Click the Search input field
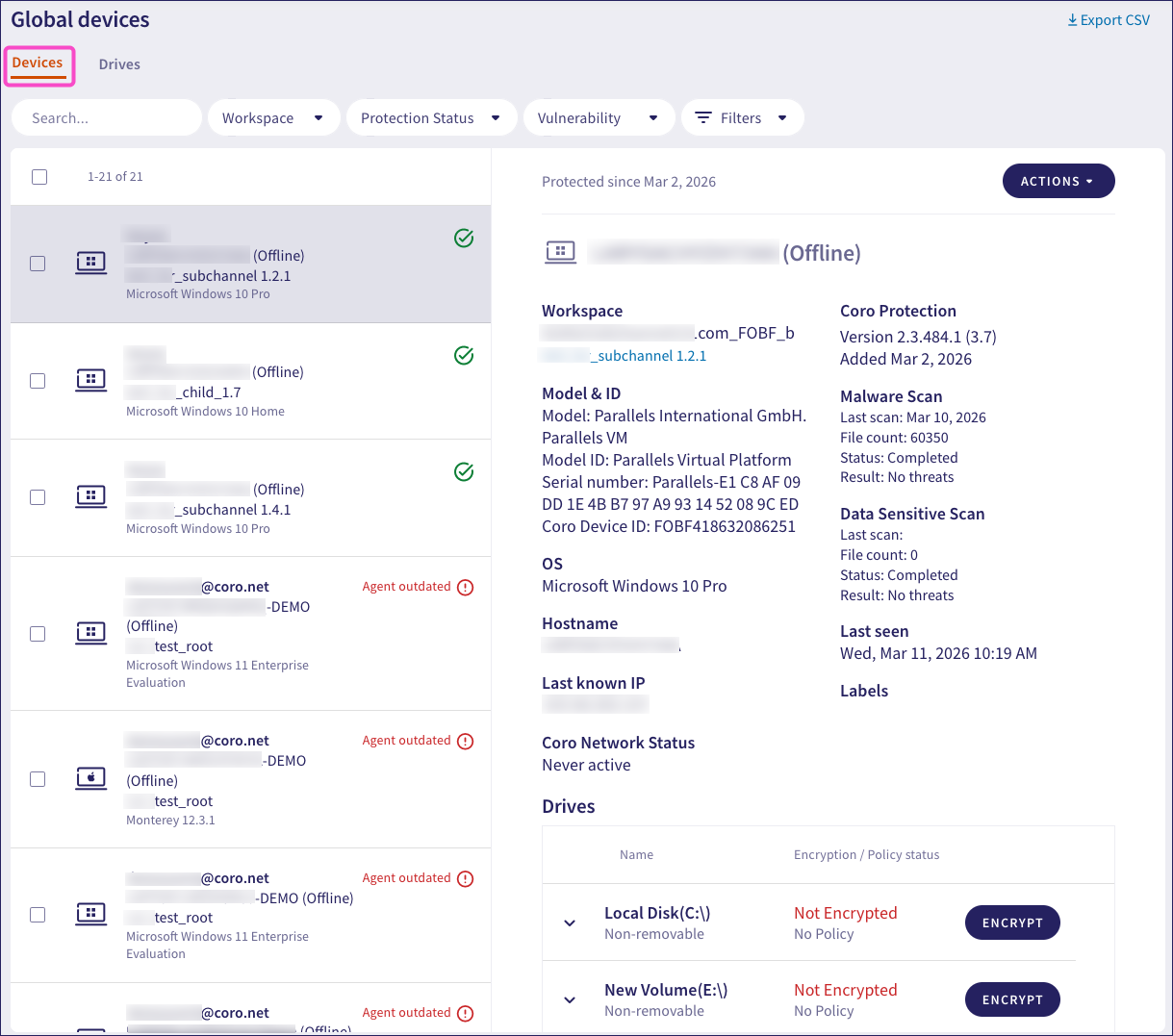The height and width of the screenshot is (1036, 1173). click(x=107, y=117)
